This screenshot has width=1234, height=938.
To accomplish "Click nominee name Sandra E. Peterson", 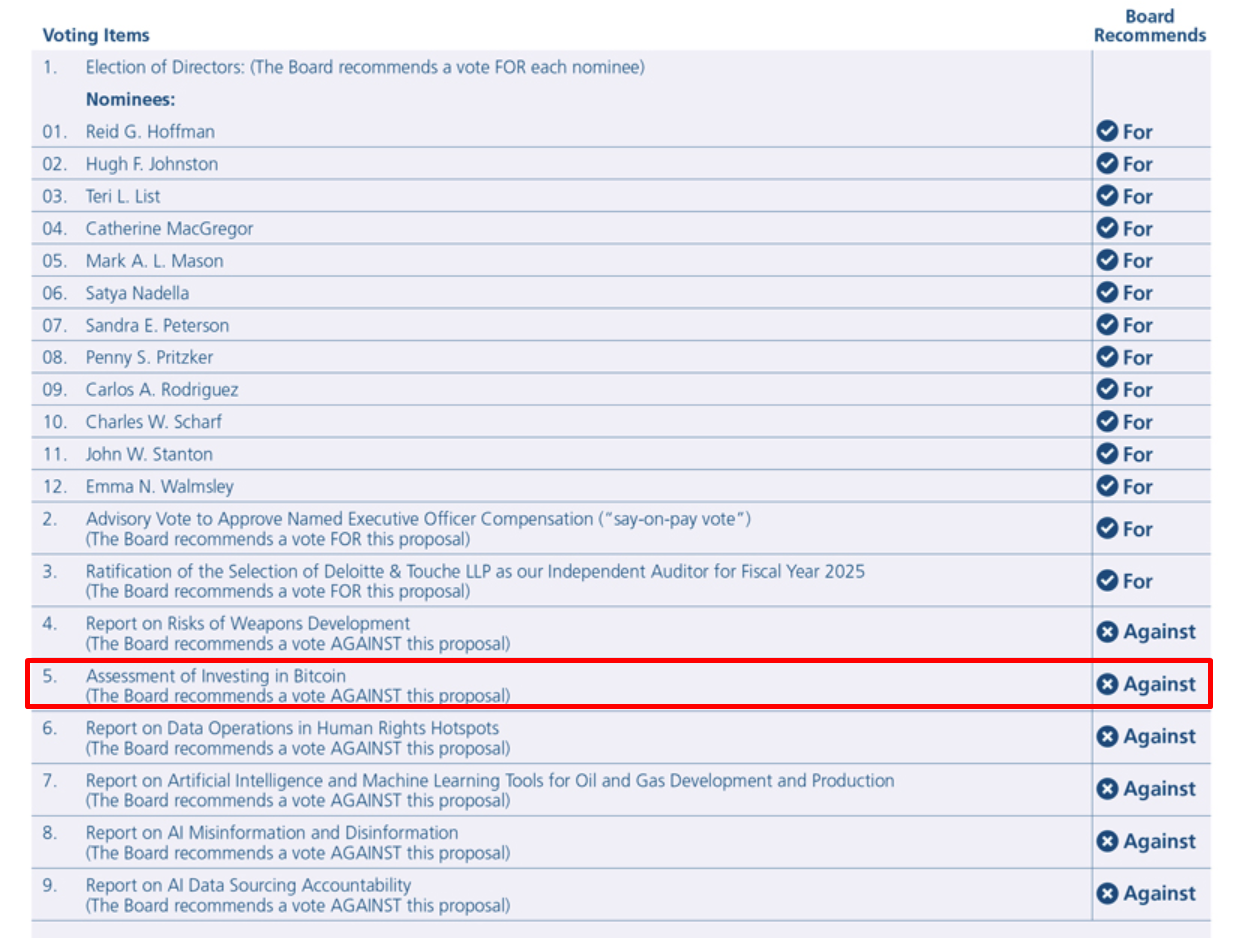I will [x=157, y=325].
